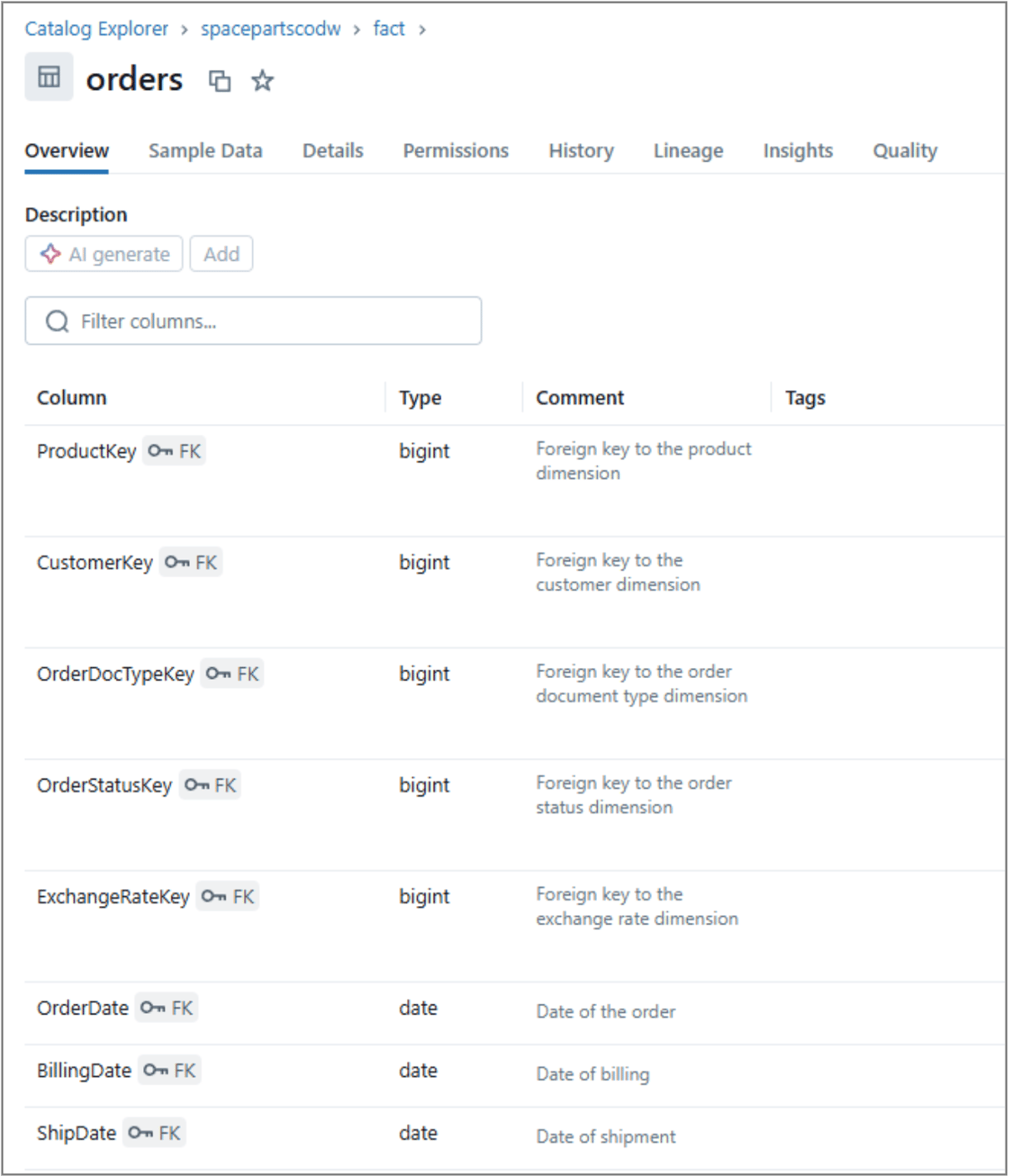Switch to the Sample Data tab
This screenshot has height=1176, width=1009.
pos(205,151)
